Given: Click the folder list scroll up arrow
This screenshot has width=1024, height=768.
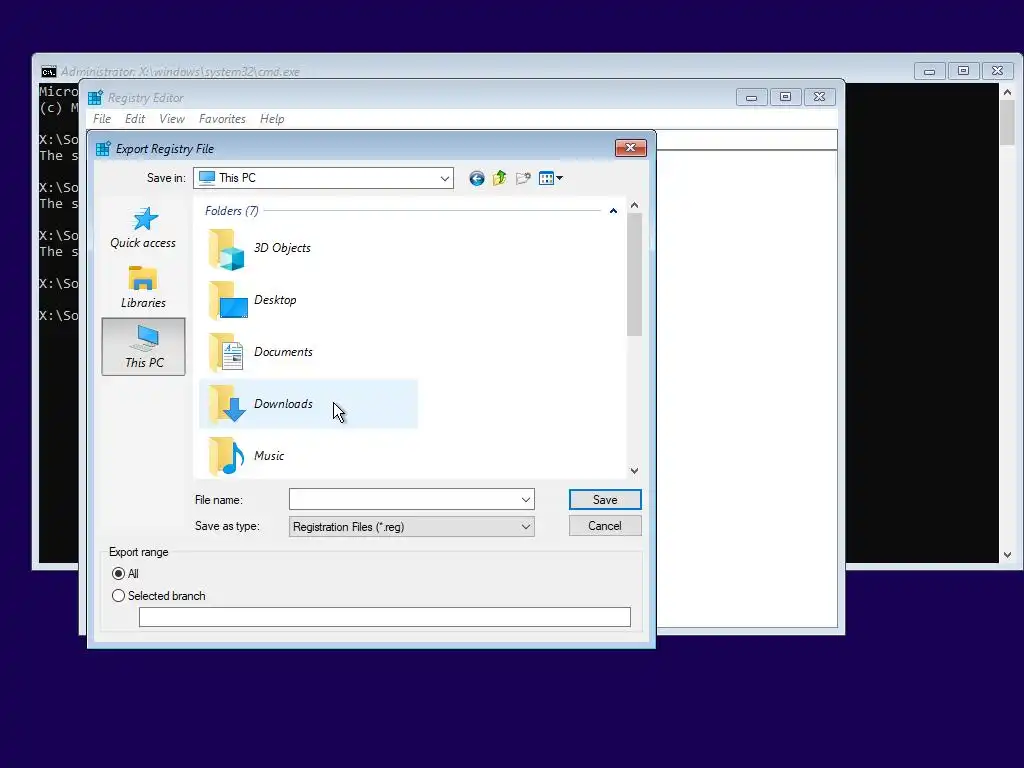Looking at the screenshot, I should click(634, 205).
